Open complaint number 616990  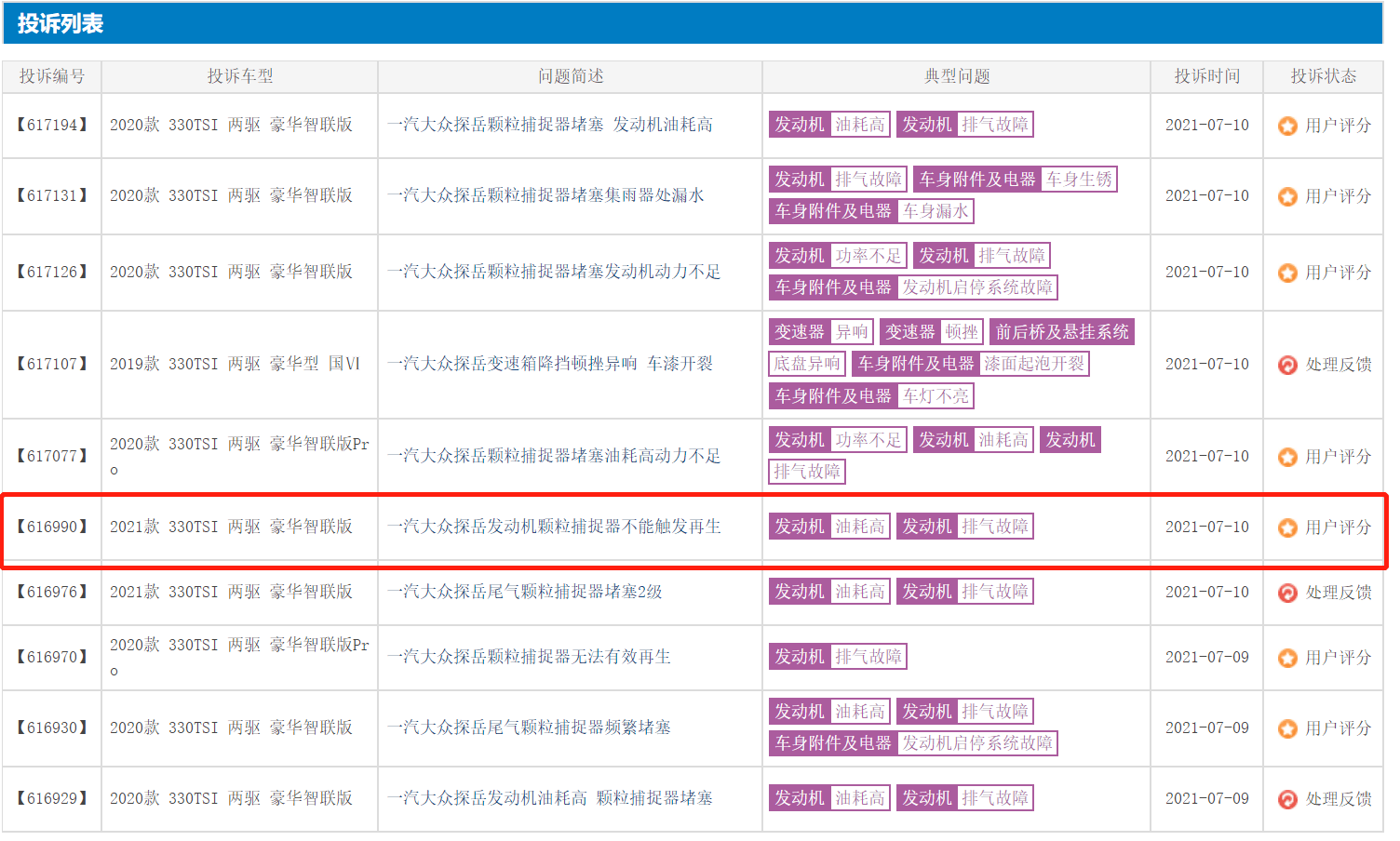pos(52,527)
